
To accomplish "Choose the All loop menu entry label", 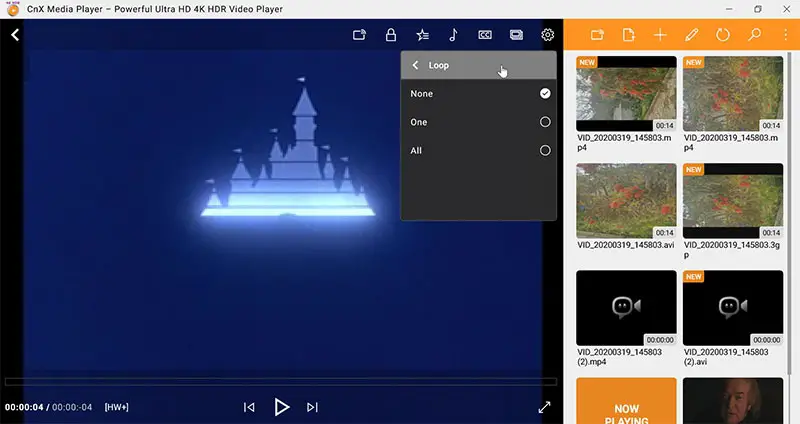I will pos(416,151).
